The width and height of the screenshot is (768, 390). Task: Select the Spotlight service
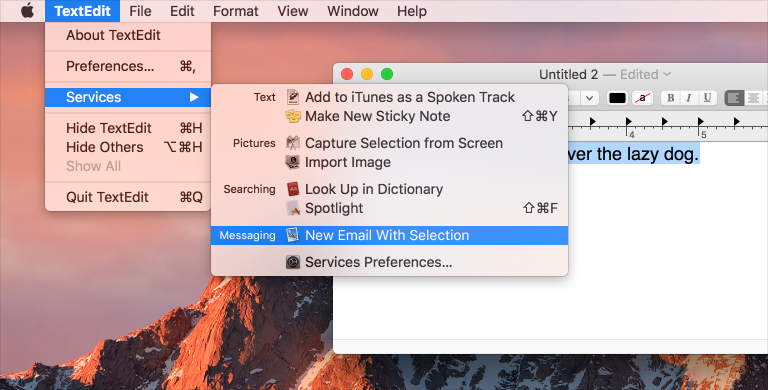pos(389,208)
